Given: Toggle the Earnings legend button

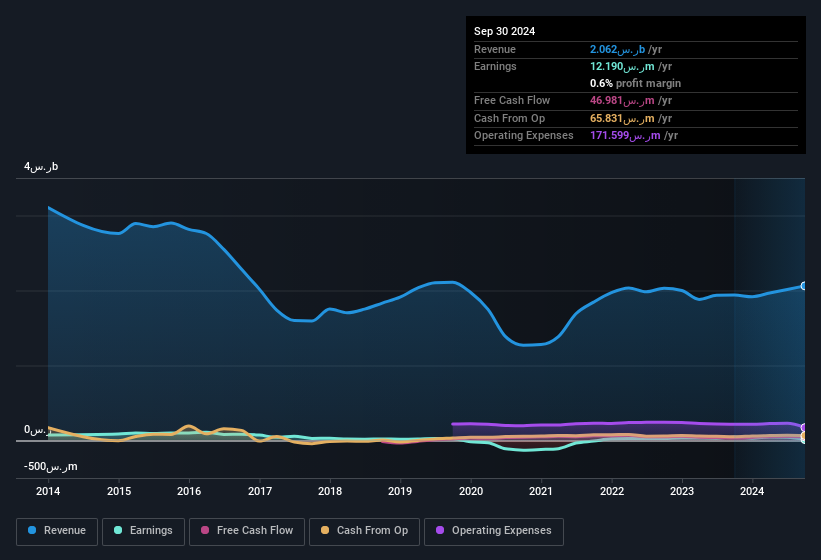Looking at the screenshot, I should click(x=143, y=531).
